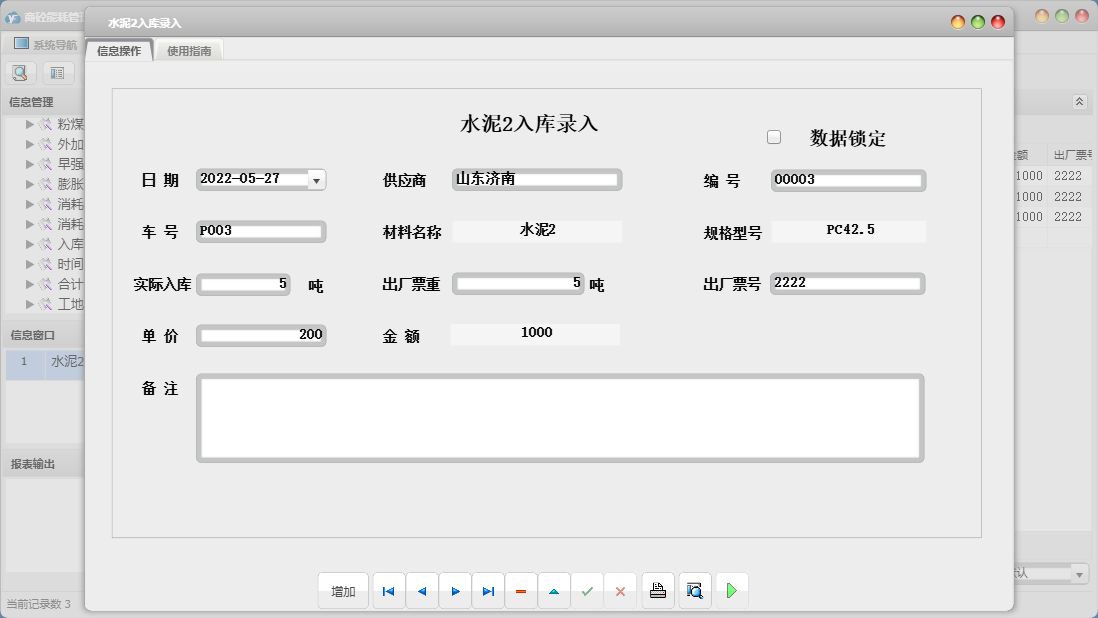Jump to the last record

coord(488,591)
